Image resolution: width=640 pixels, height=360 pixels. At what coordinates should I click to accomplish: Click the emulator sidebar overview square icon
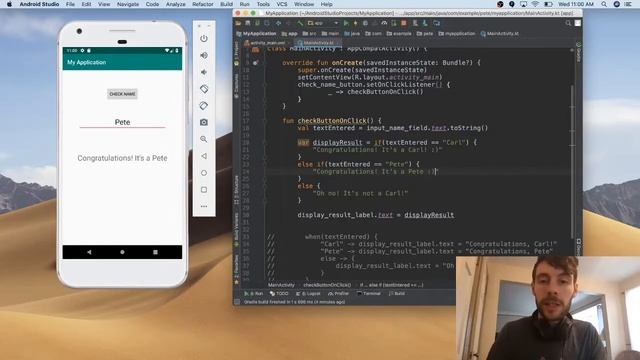click(204, 189)
